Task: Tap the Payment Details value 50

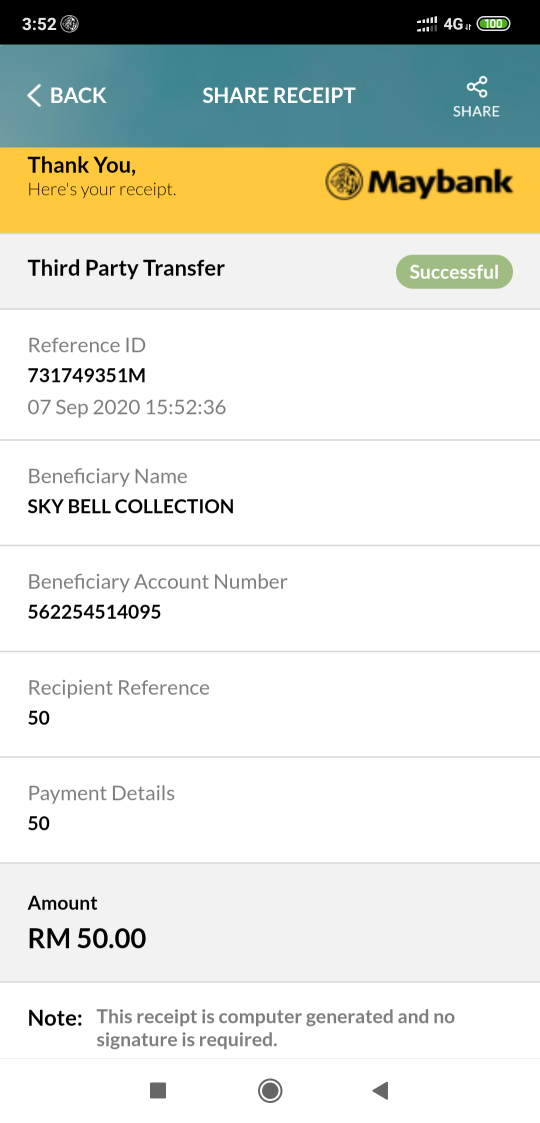Action: coord(39,824)
